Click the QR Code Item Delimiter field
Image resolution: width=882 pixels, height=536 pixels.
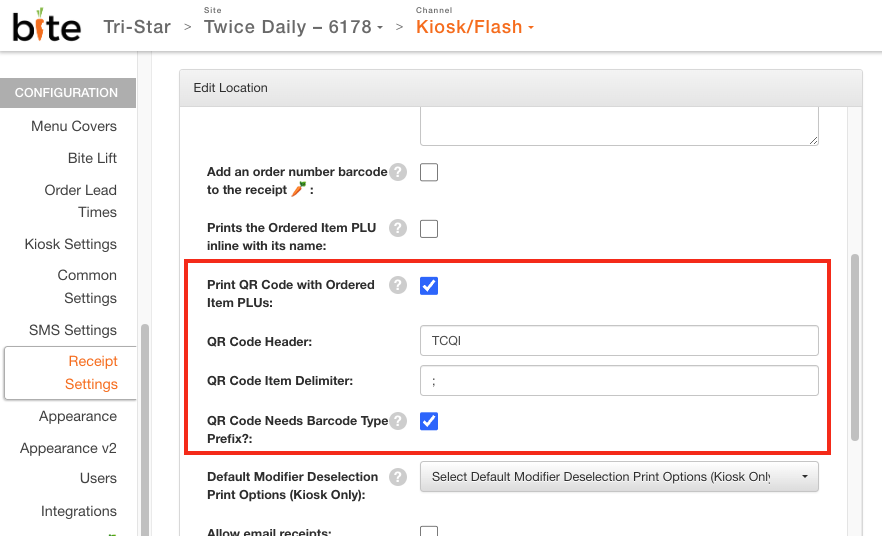pyautogui.click(x=619, y=381)
